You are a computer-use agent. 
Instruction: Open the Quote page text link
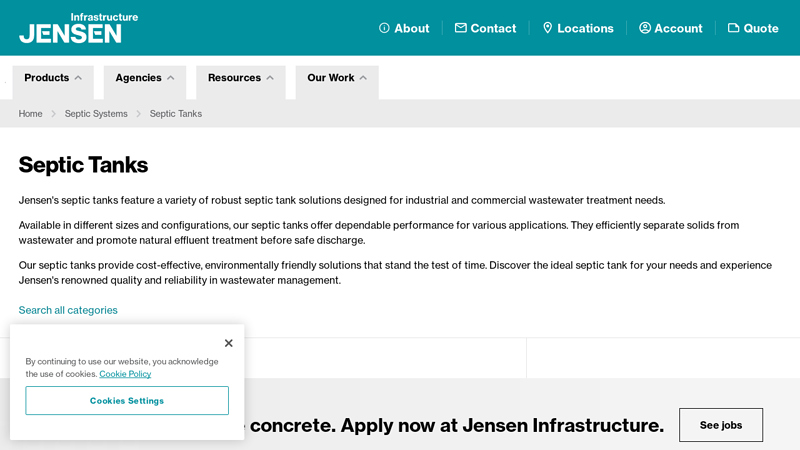[x=761, y=28]
